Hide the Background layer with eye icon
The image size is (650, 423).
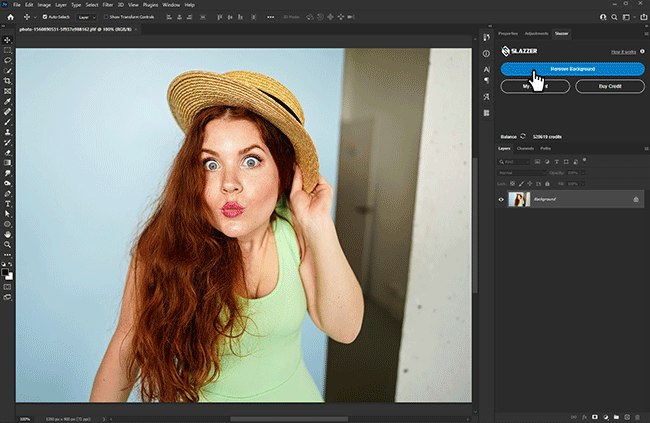coord(501,199)
